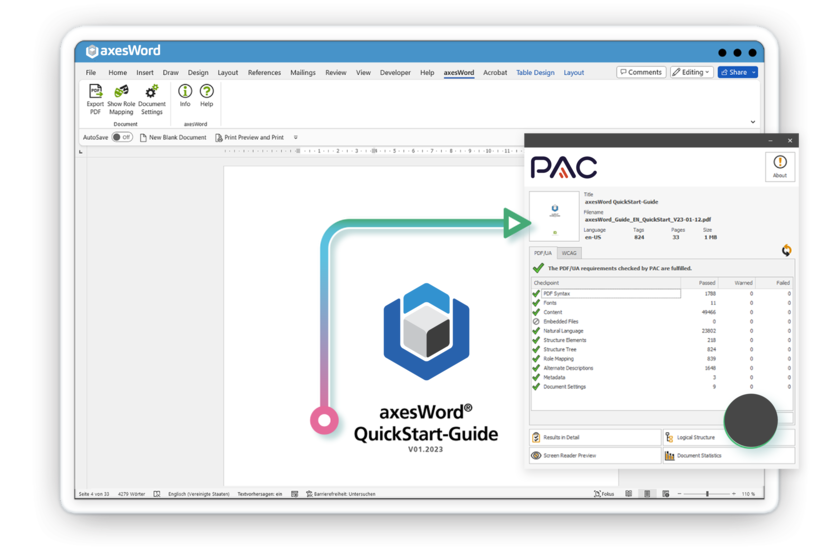The width and height of the screenshot is (840, 559).
Task: Click Results in Detail button in PAC
Action: pyautogui.click(x=595, y=437)
